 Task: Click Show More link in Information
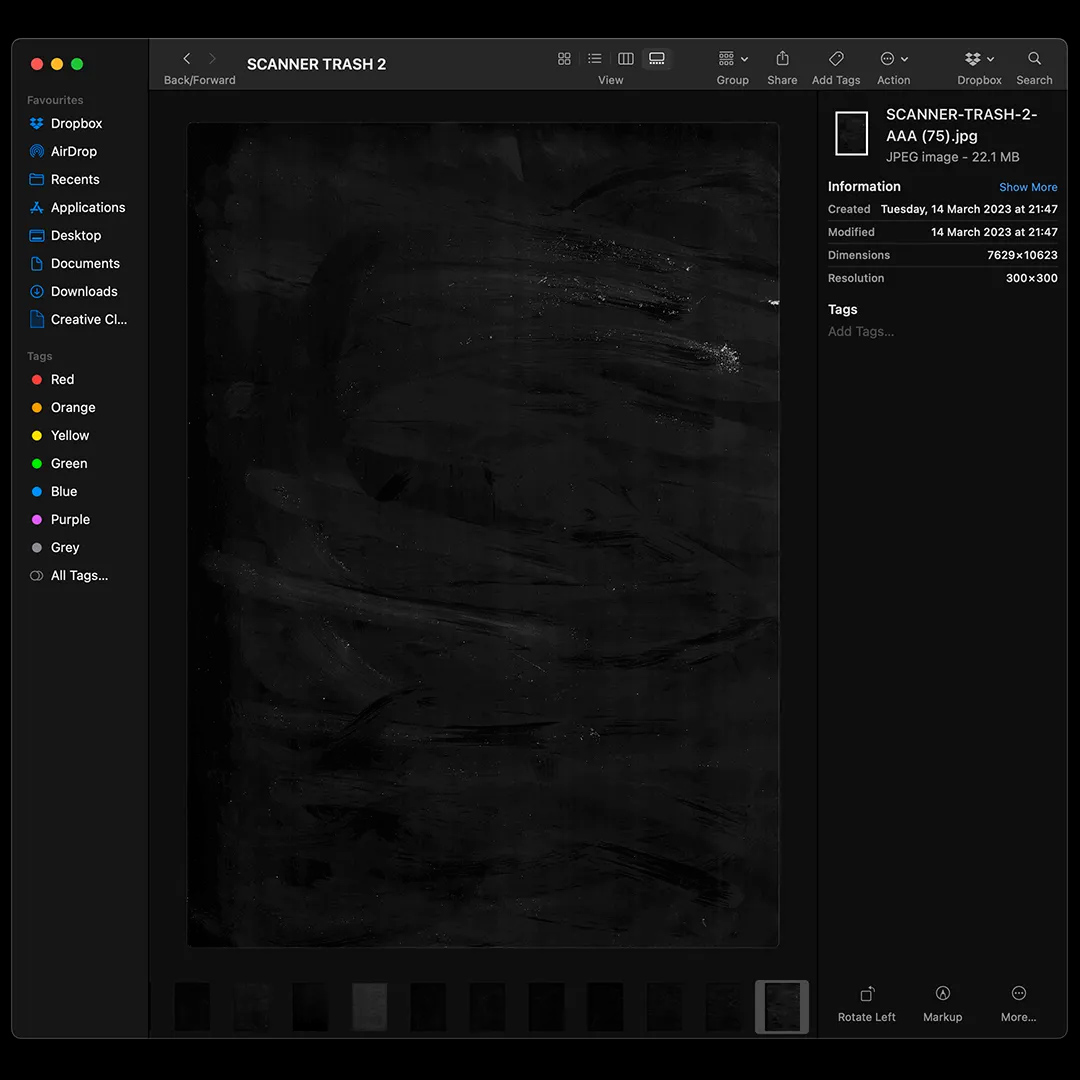pyautogui.click(x=1028, y=187)
